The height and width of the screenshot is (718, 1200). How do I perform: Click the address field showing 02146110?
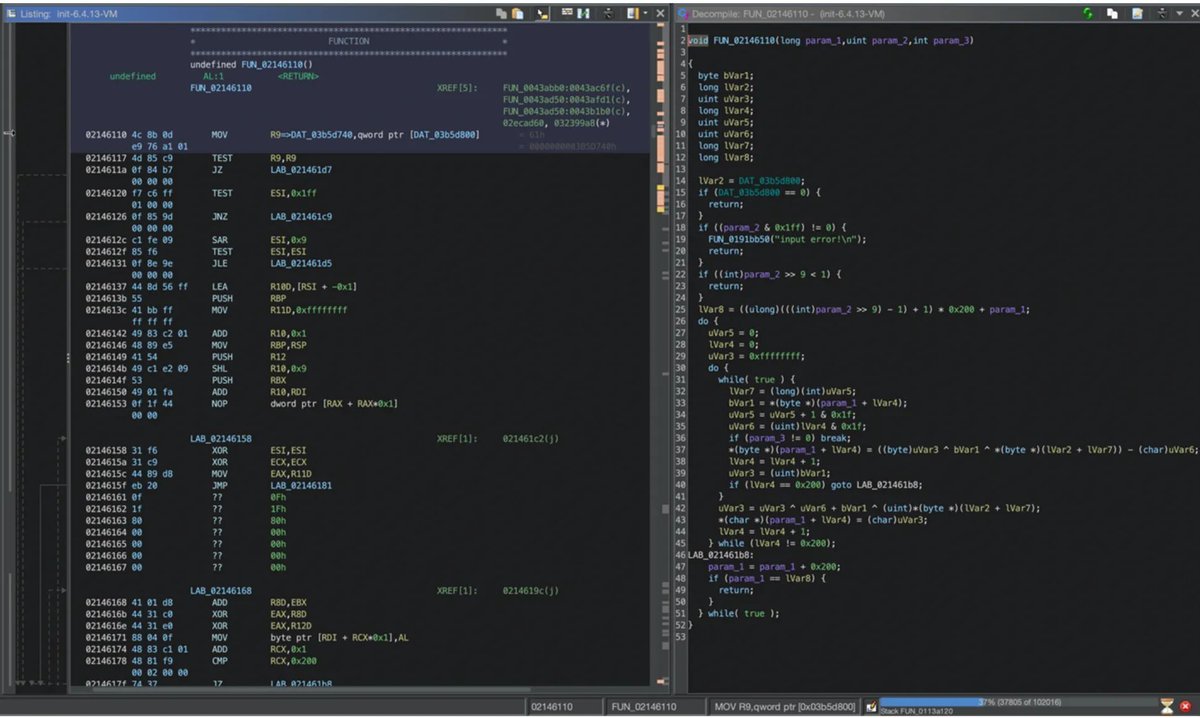coord(555,706)
